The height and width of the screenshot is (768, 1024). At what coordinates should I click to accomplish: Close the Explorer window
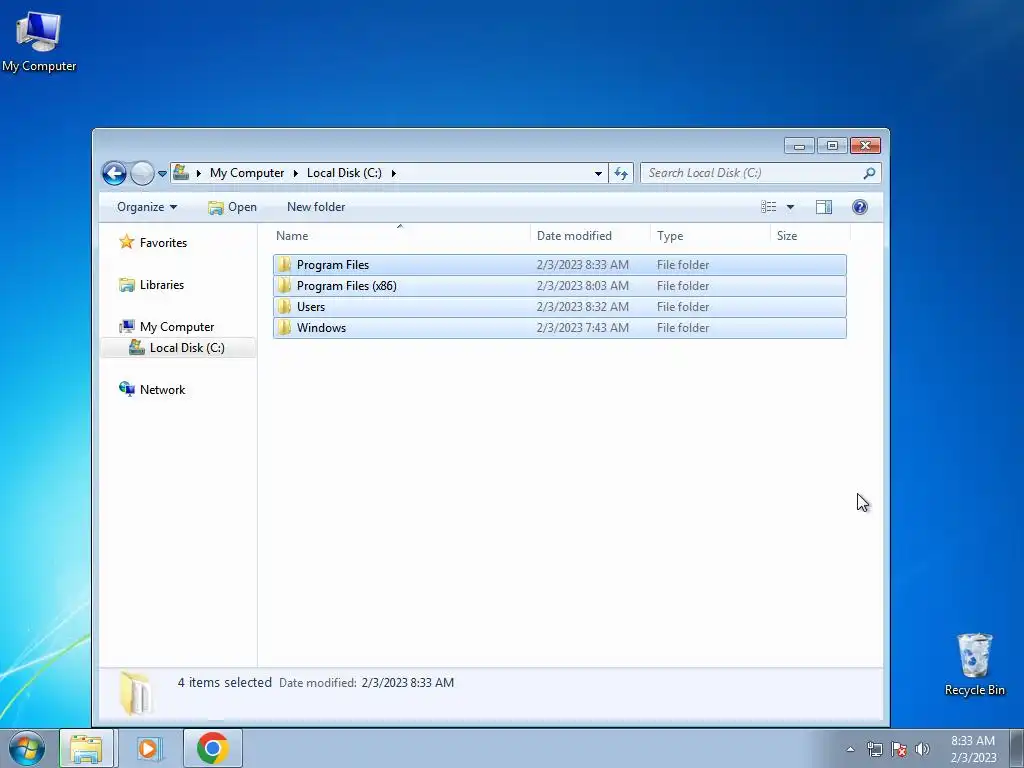[865, 146]
